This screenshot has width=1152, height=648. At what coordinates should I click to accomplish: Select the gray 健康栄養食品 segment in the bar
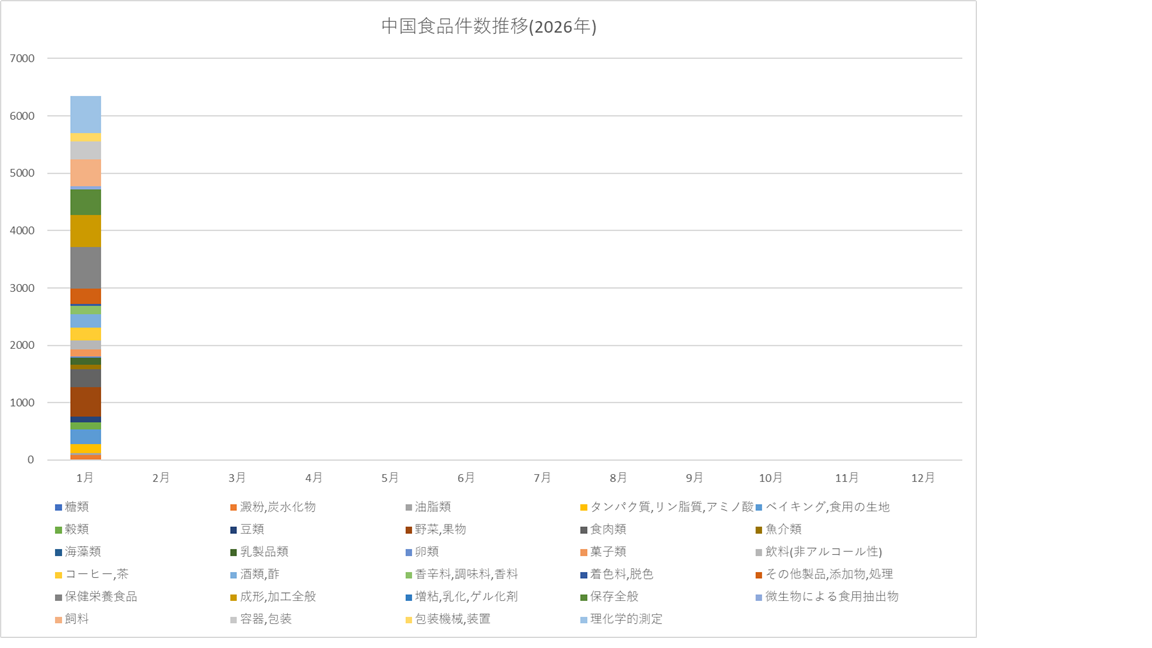tap(85, 267)
